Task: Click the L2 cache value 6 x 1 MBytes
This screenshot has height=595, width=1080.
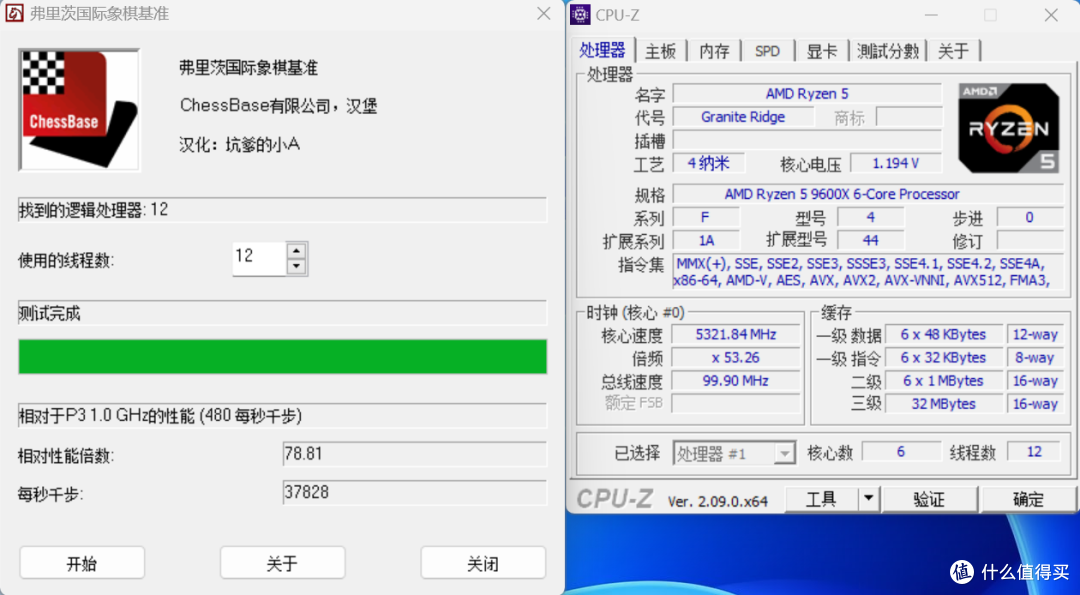Action: [944, 381]
